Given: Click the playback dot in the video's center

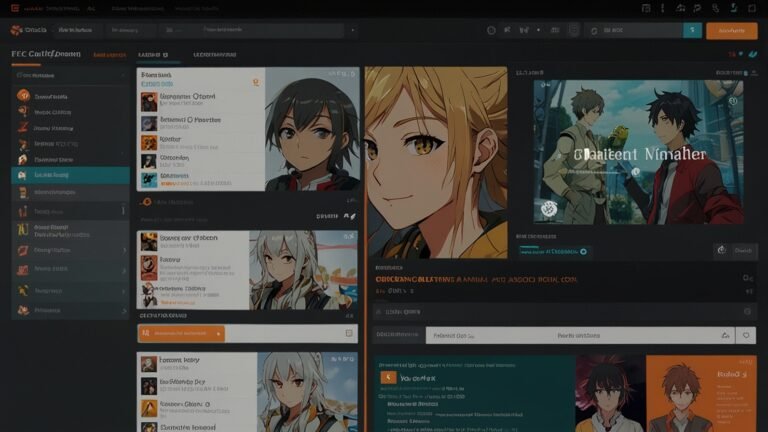Looking at the screenshot, I should point(636,171).
